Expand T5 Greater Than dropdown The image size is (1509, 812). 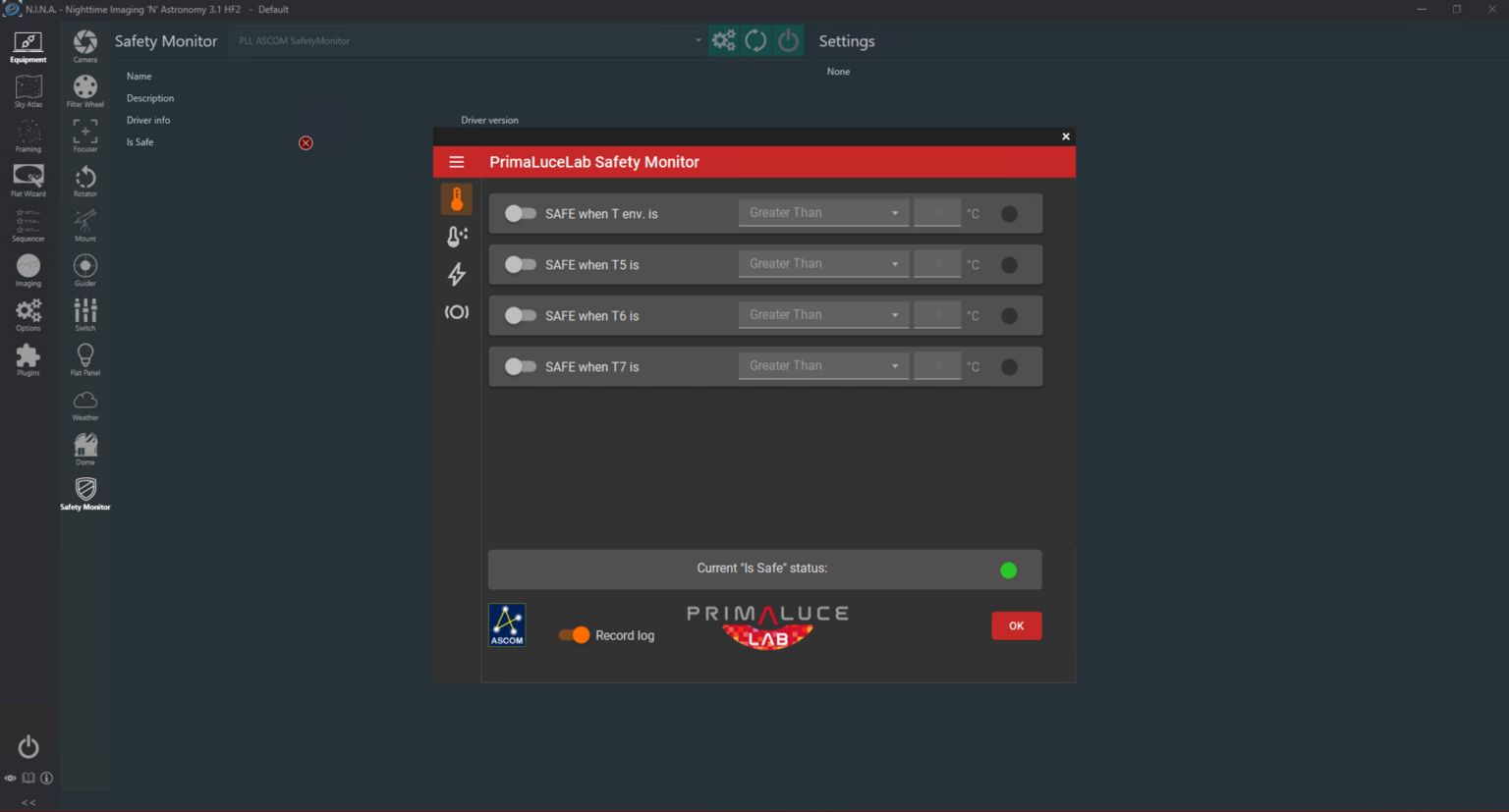tap(823, 264)
